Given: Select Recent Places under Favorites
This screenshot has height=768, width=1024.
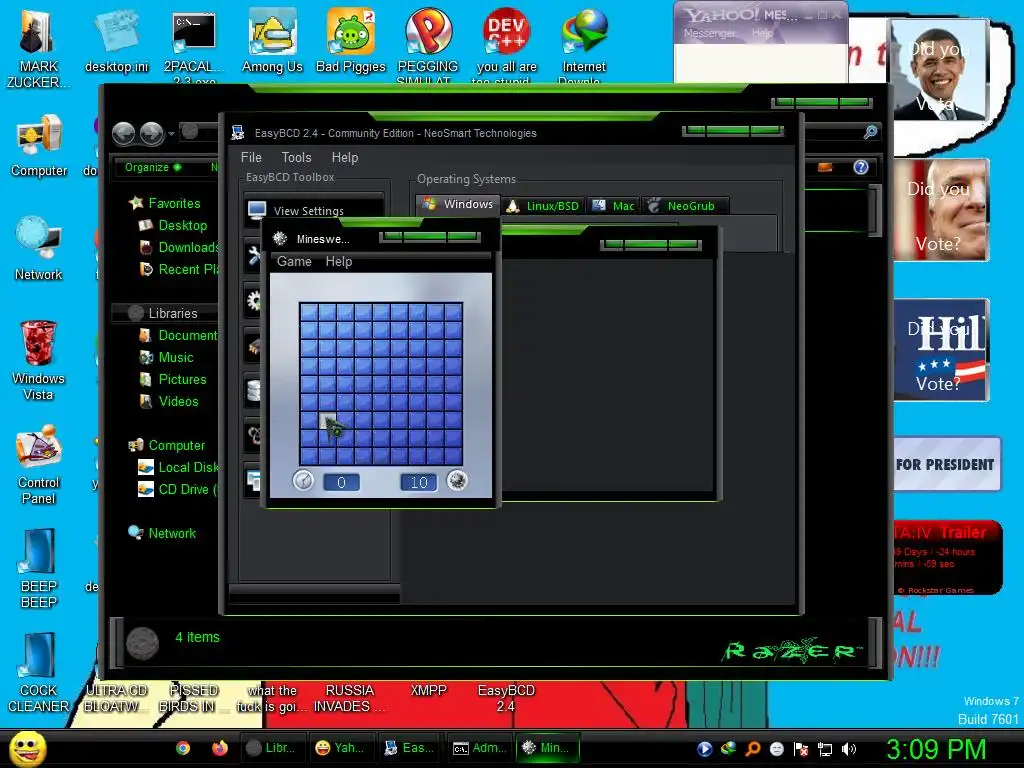Looking at the screenshot, I should click(180, 269).
